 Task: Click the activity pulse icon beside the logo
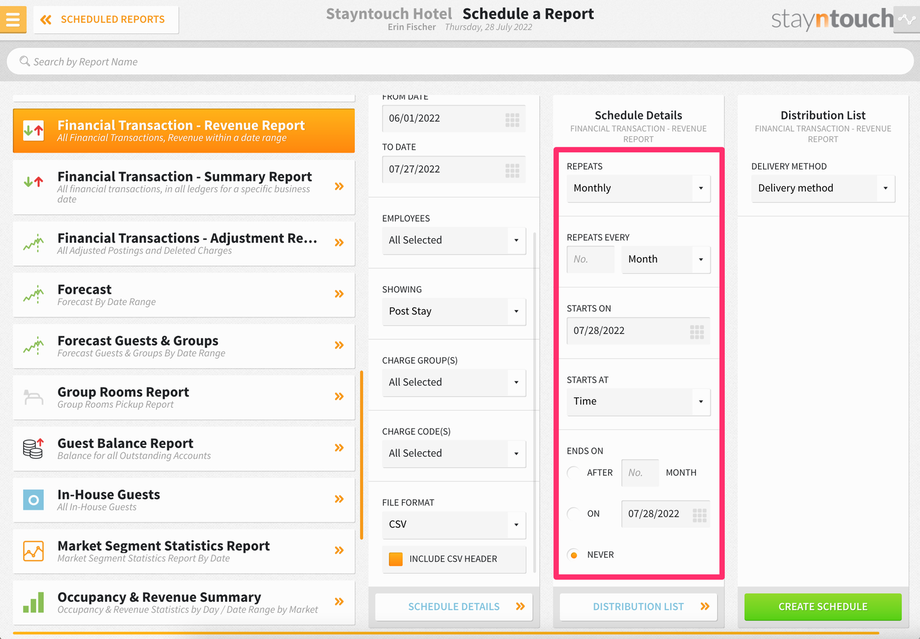point(907,19)
